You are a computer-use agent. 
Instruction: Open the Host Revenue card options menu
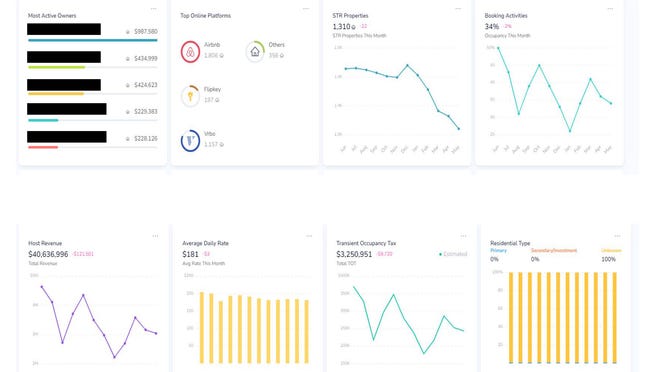point(155,236)
